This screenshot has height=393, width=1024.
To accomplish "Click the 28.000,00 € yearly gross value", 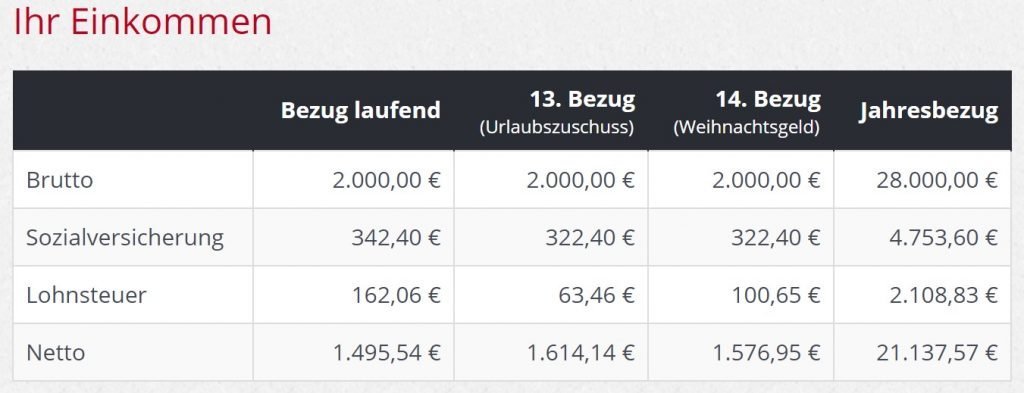I will point(936,180).
